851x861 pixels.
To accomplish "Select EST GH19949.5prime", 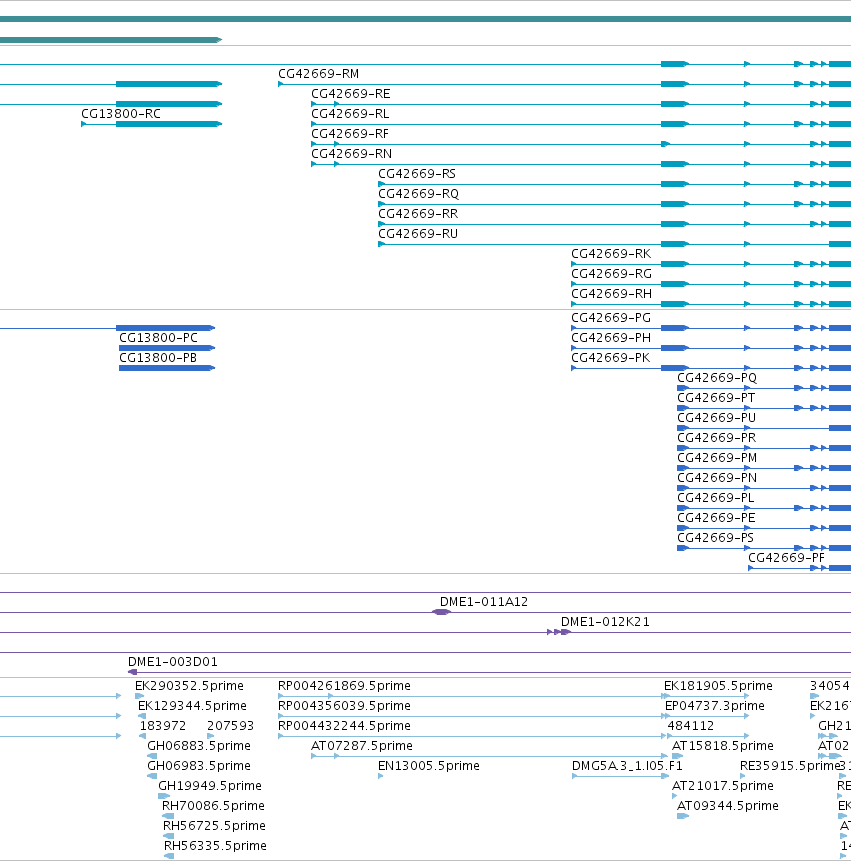I will (210, 786).
